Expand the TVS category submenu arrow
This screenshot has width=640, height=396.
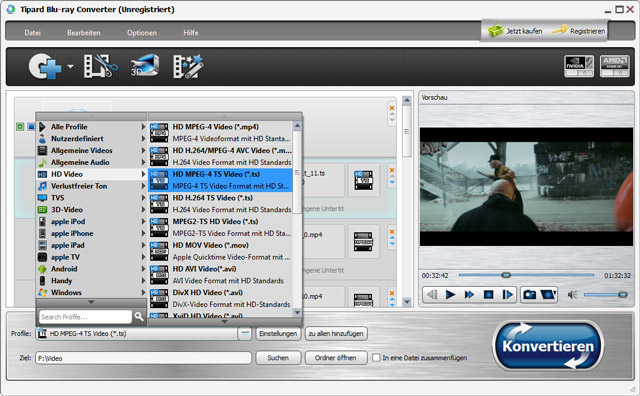pos(143,198)
